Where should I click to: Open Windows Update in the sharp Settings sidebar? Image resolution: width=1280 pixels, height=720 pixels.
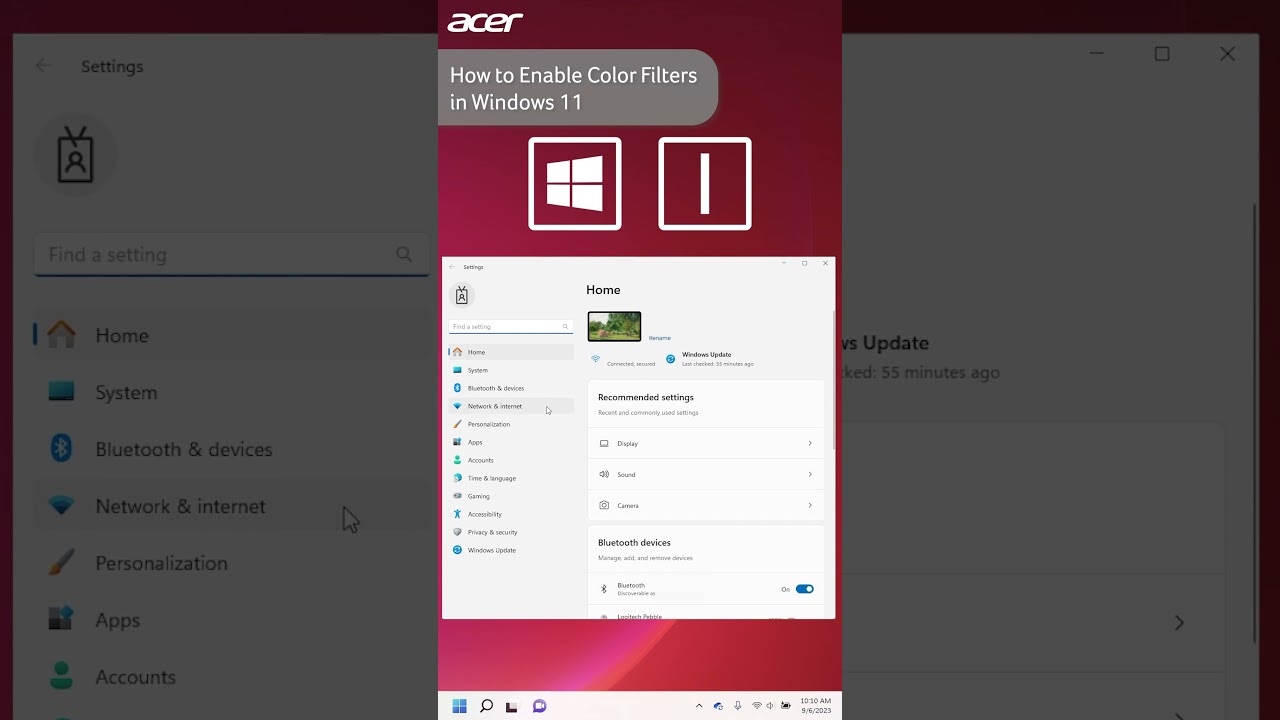point(511,550)
